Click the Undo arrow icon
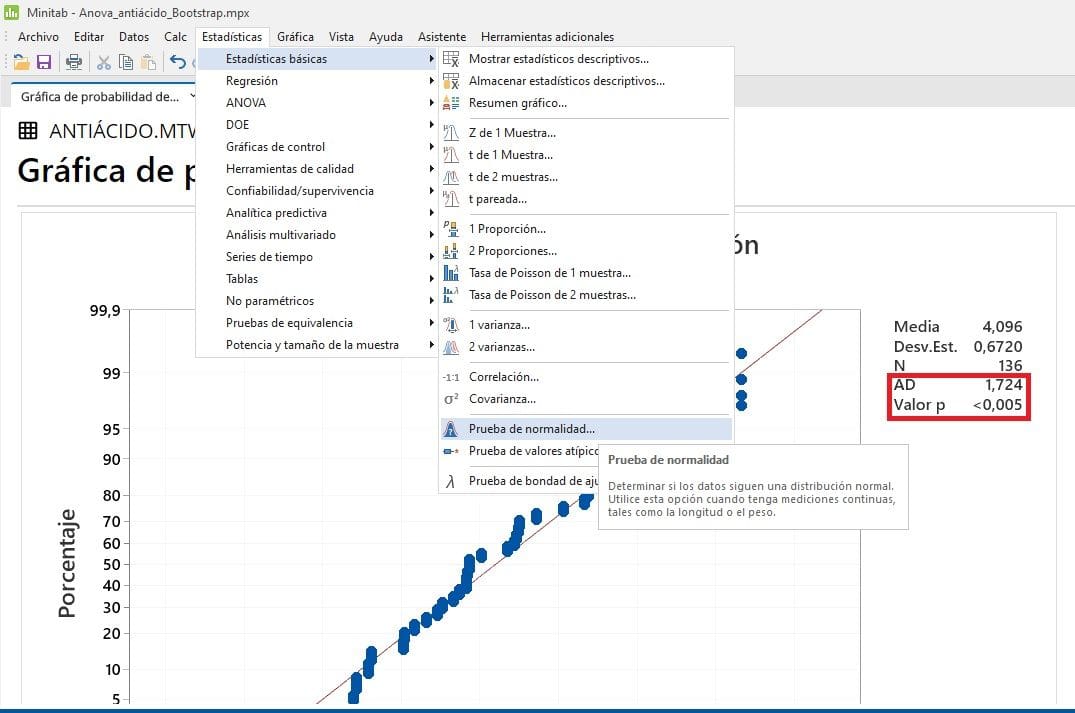 coord(177,62)
